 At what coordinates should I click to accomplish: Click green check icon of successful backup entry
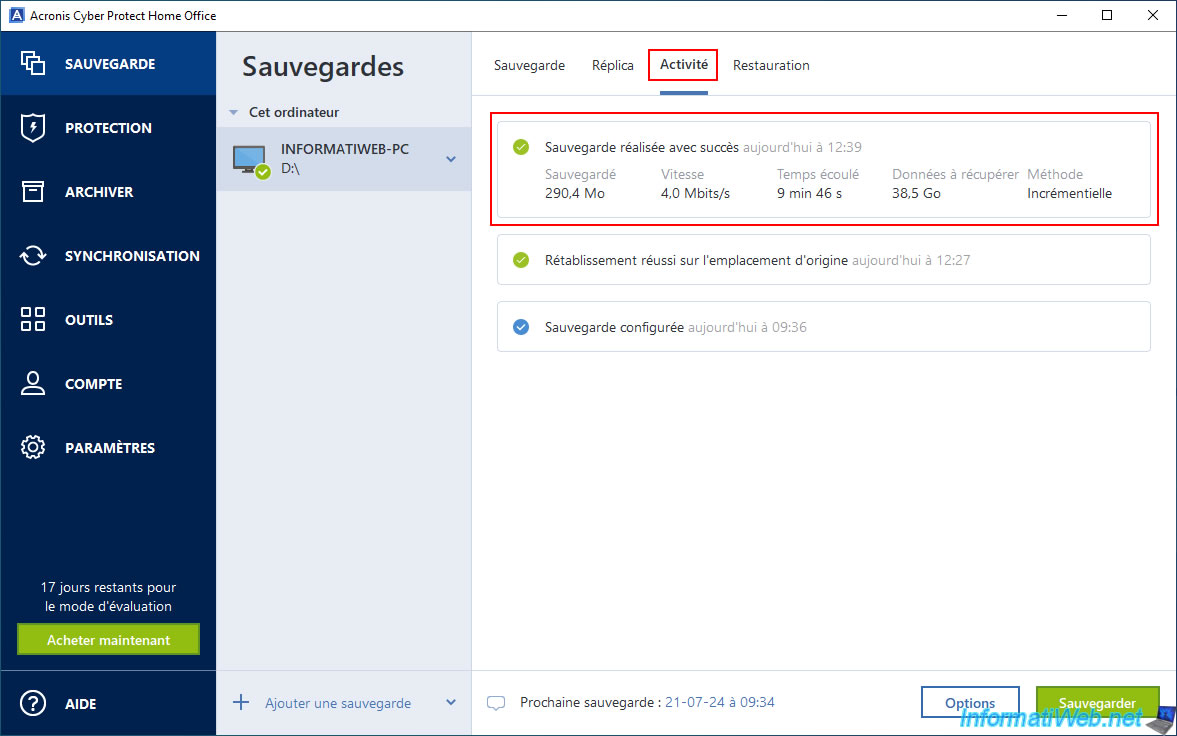521,147
